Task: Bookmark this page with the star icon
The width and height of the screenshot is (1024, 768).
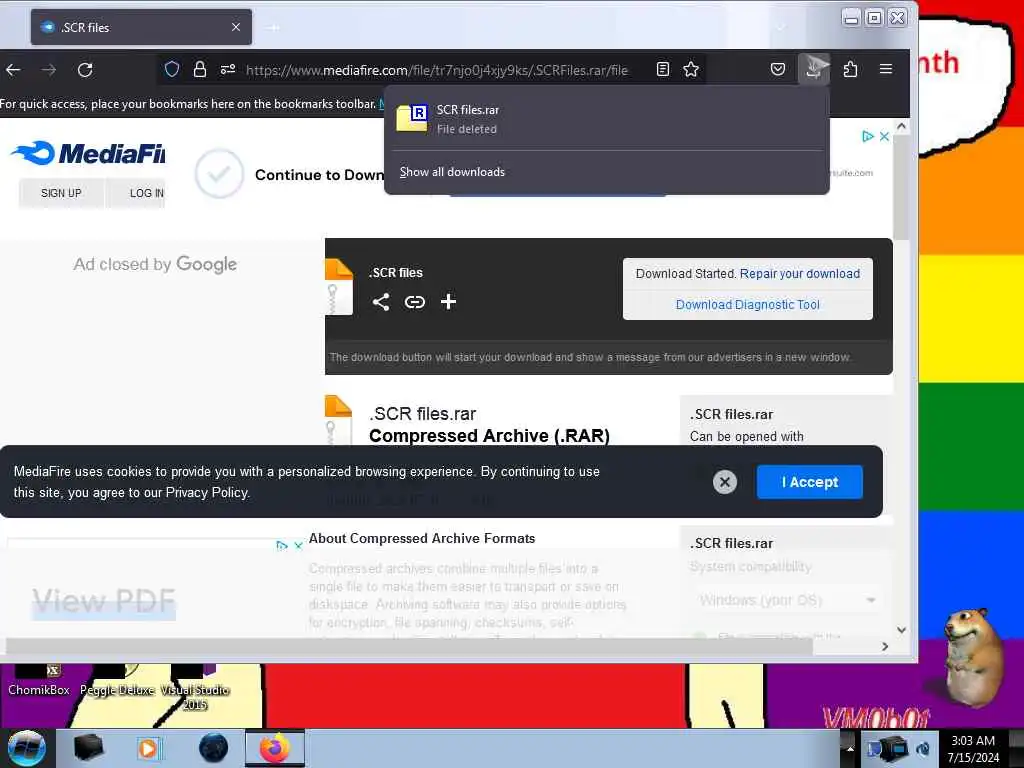Action: coord(691,69)
